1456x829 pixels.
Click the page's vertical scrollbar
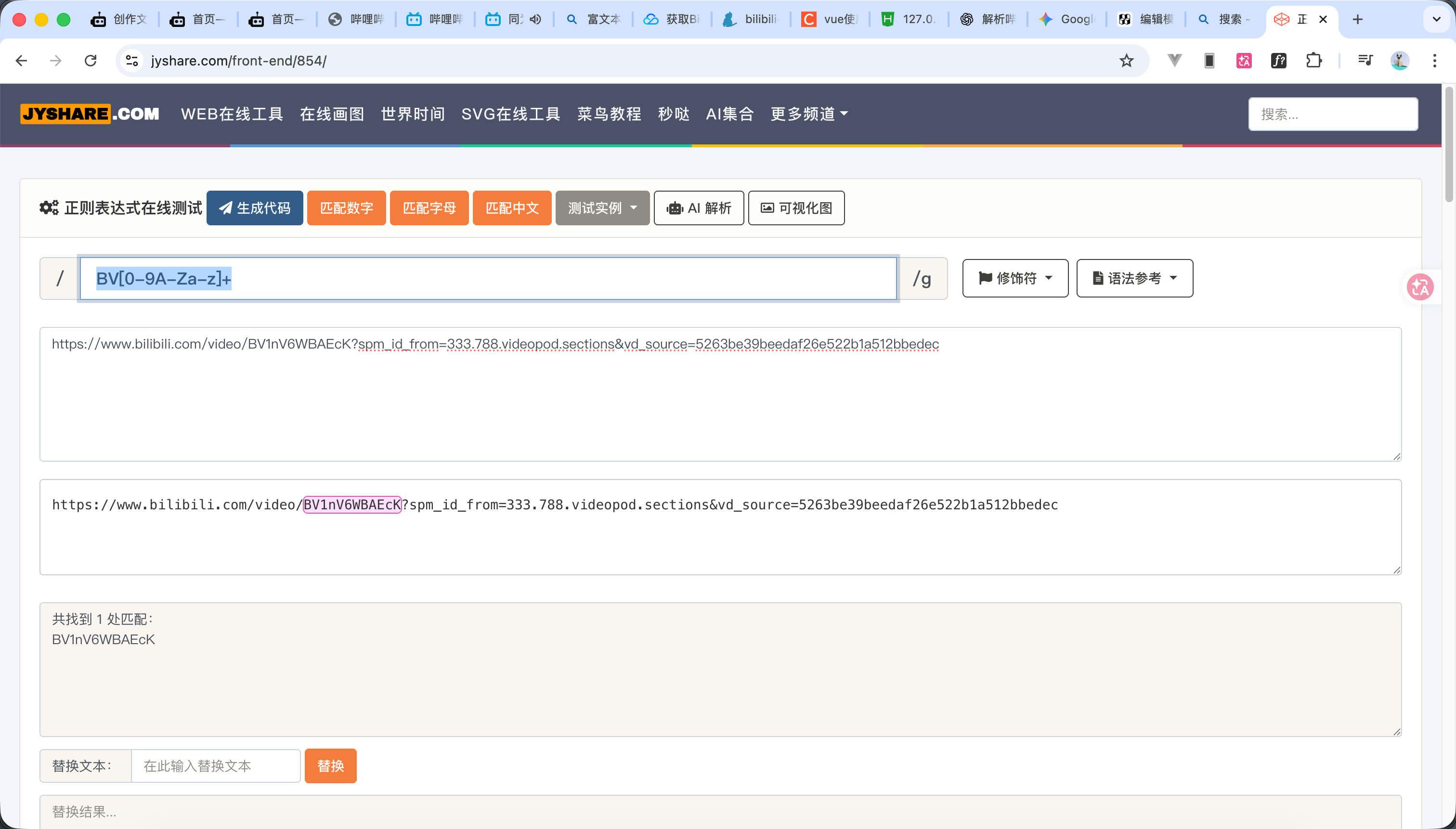1449,144
